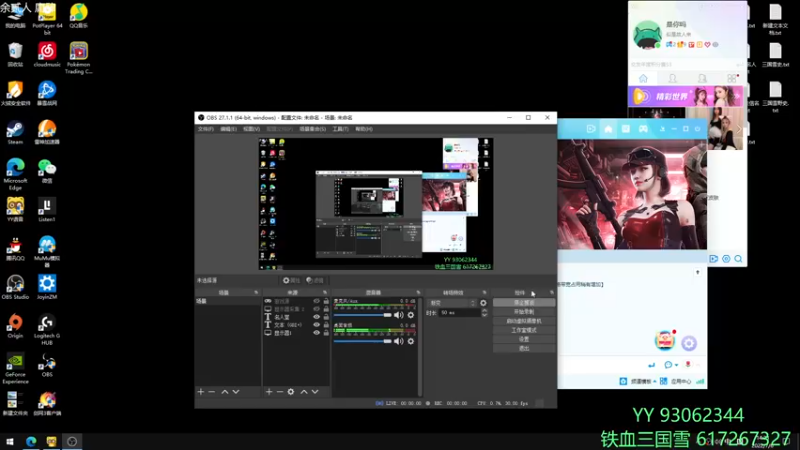Open the scene transition type dropdown
This screenshot has height=450, width=800.
pyautogui.click(x=452, y=303)
